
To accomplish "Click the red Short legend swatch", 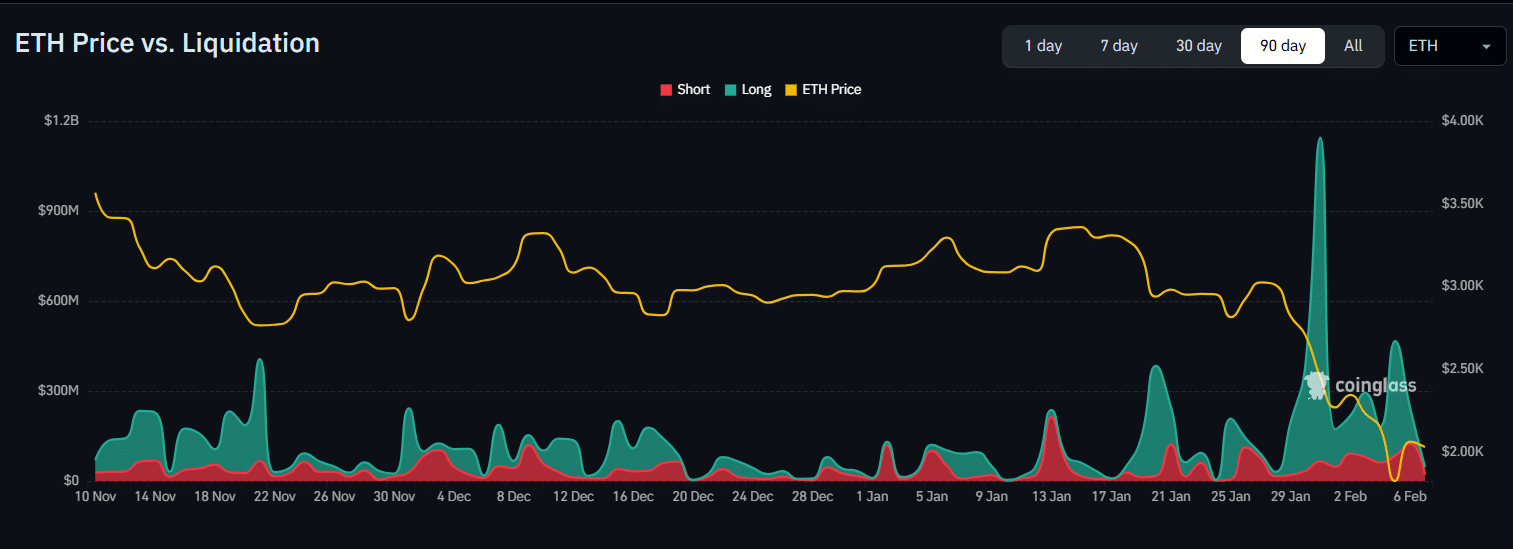I will click(666, 90).
